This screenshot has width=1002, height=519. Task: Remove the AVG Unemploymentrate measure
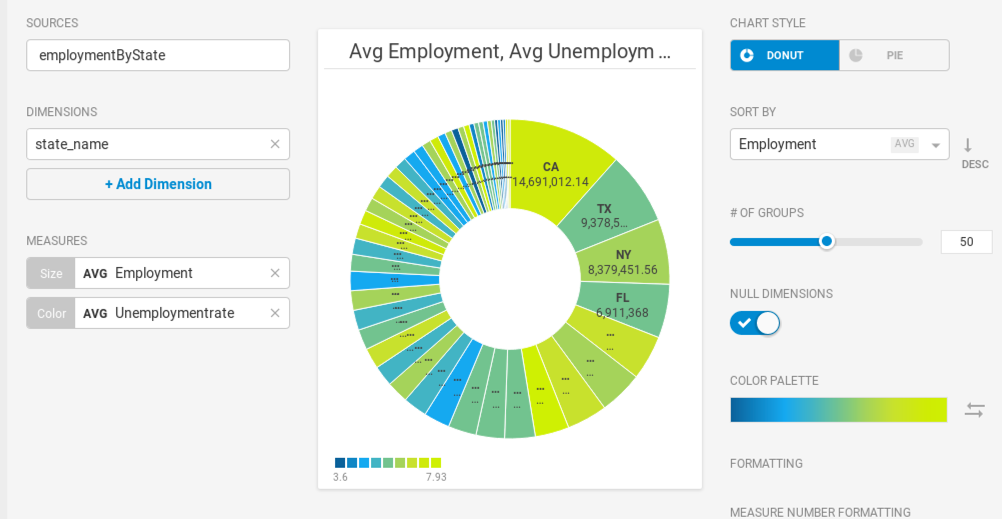click(275, 313)
